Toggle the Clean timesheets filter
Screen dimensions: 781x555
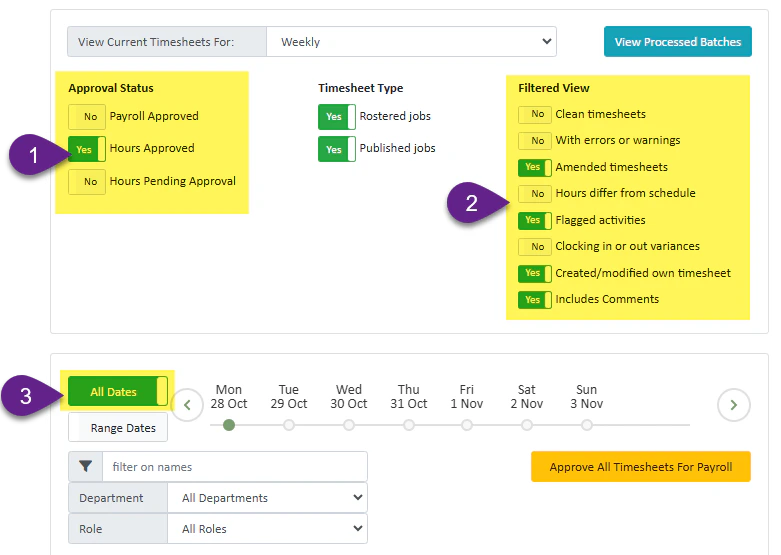pyautogui.click(x=534, y=114)
